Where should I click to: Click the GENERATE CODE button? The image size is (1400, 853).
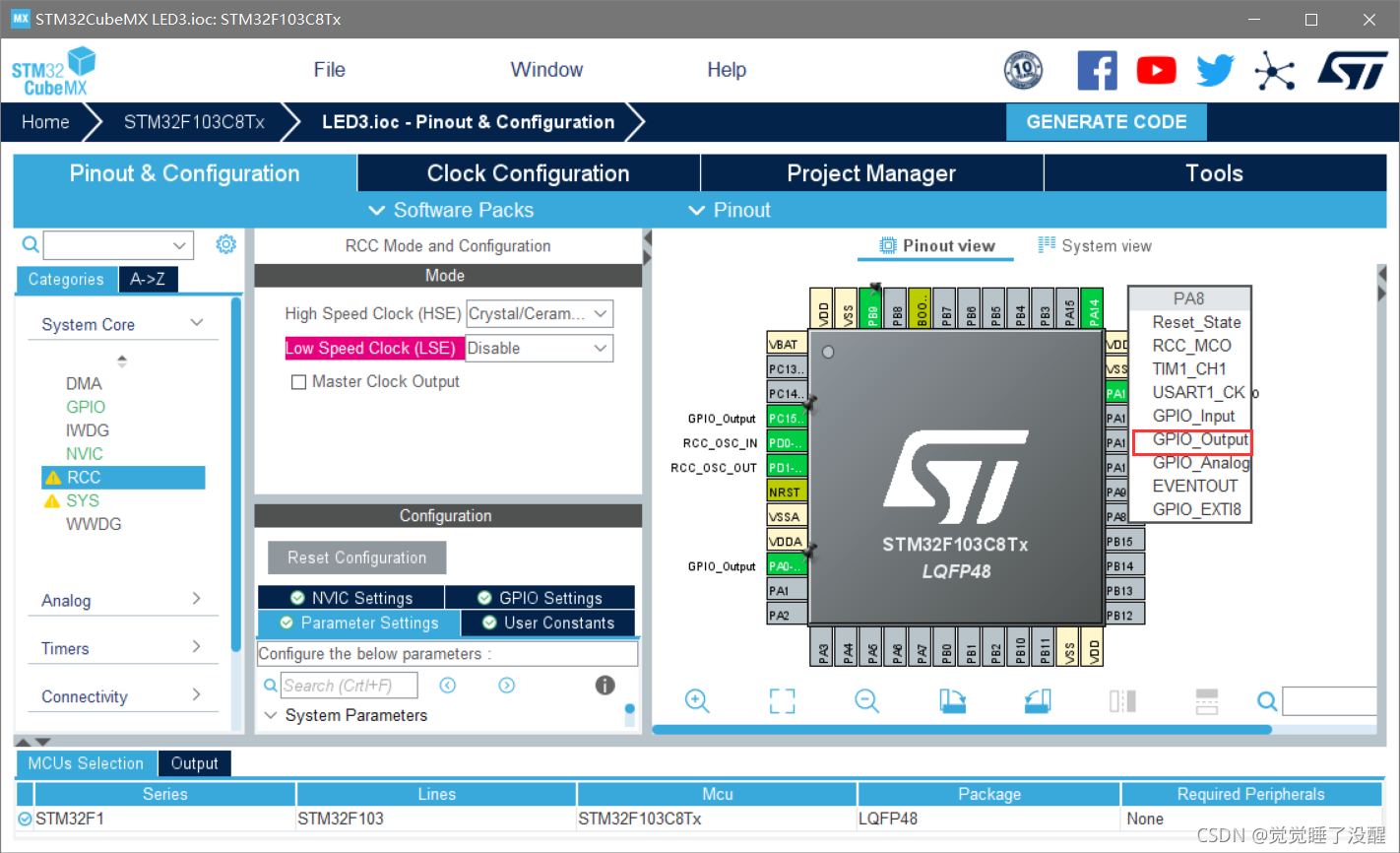click(x=1106, y=122)
